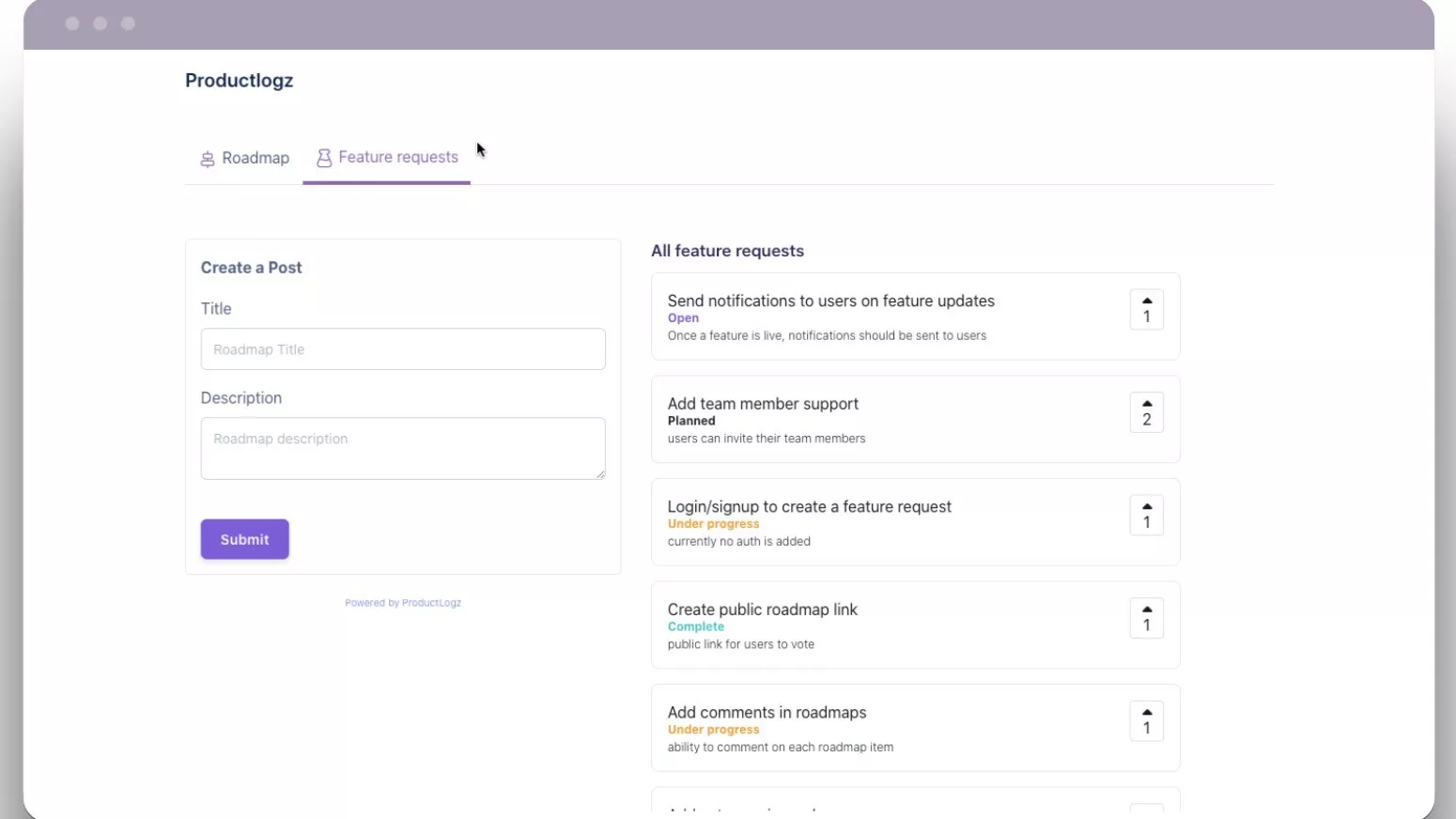Grab the description textarea resize handle
1456x819 pixels.
point(600,474)
